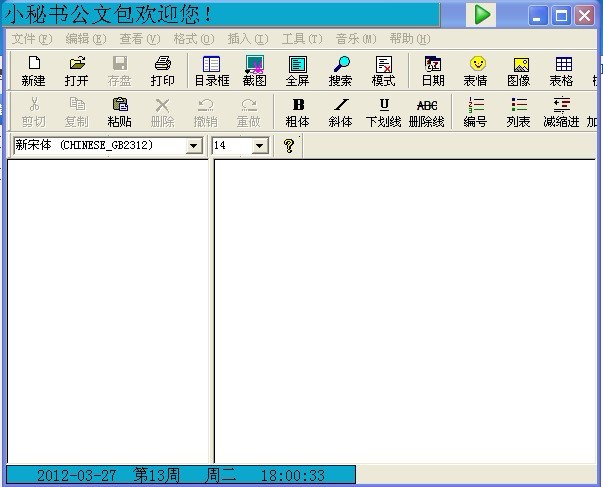Click the 剪切 (Cut) scissors icon

click(x=33, y=112)
